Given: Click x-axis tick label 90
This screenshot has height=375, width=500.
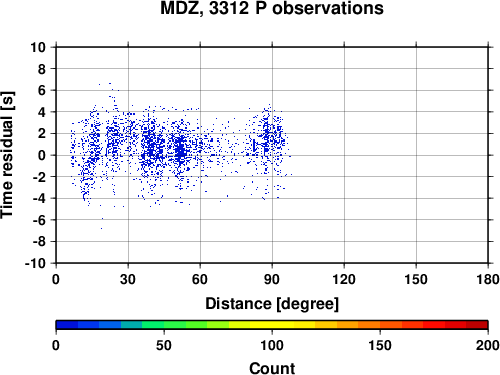Looking at the screenshot, I should click(272, 279).
